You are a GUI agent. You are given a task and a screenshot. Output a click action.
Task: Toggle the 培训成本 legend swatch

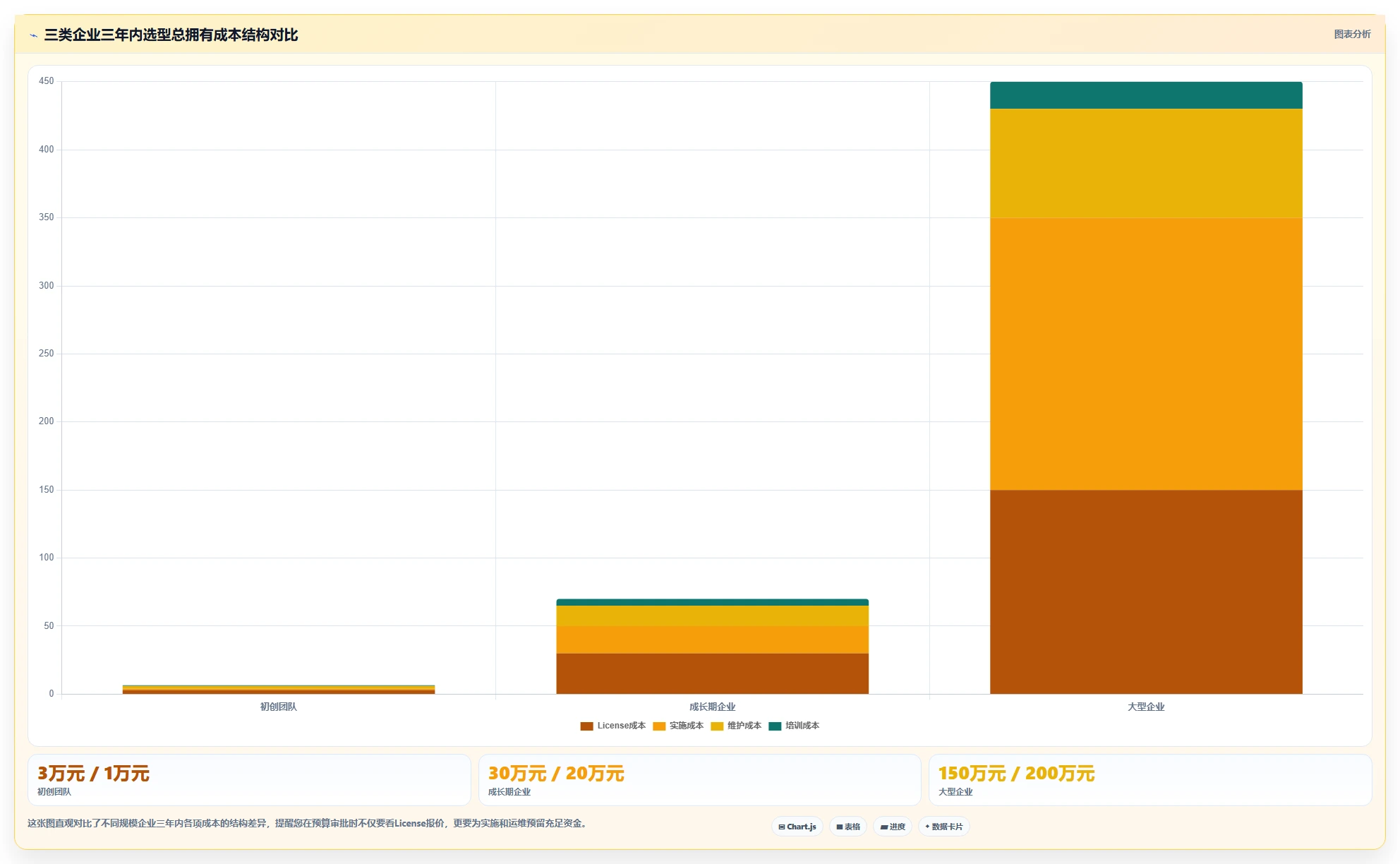pos(775,726)
